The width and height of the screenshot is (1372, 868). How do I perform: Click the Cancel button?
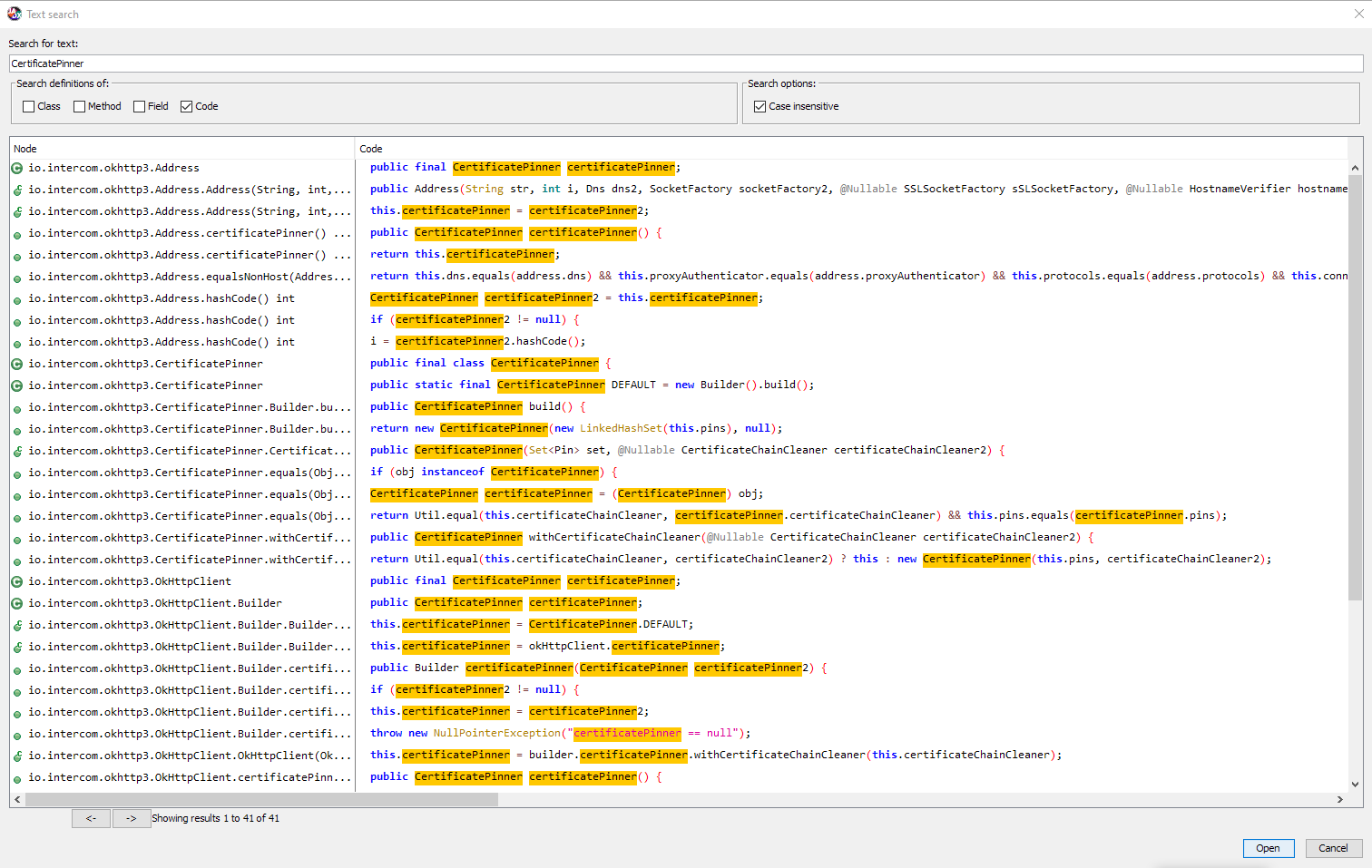pos(1332,848)
